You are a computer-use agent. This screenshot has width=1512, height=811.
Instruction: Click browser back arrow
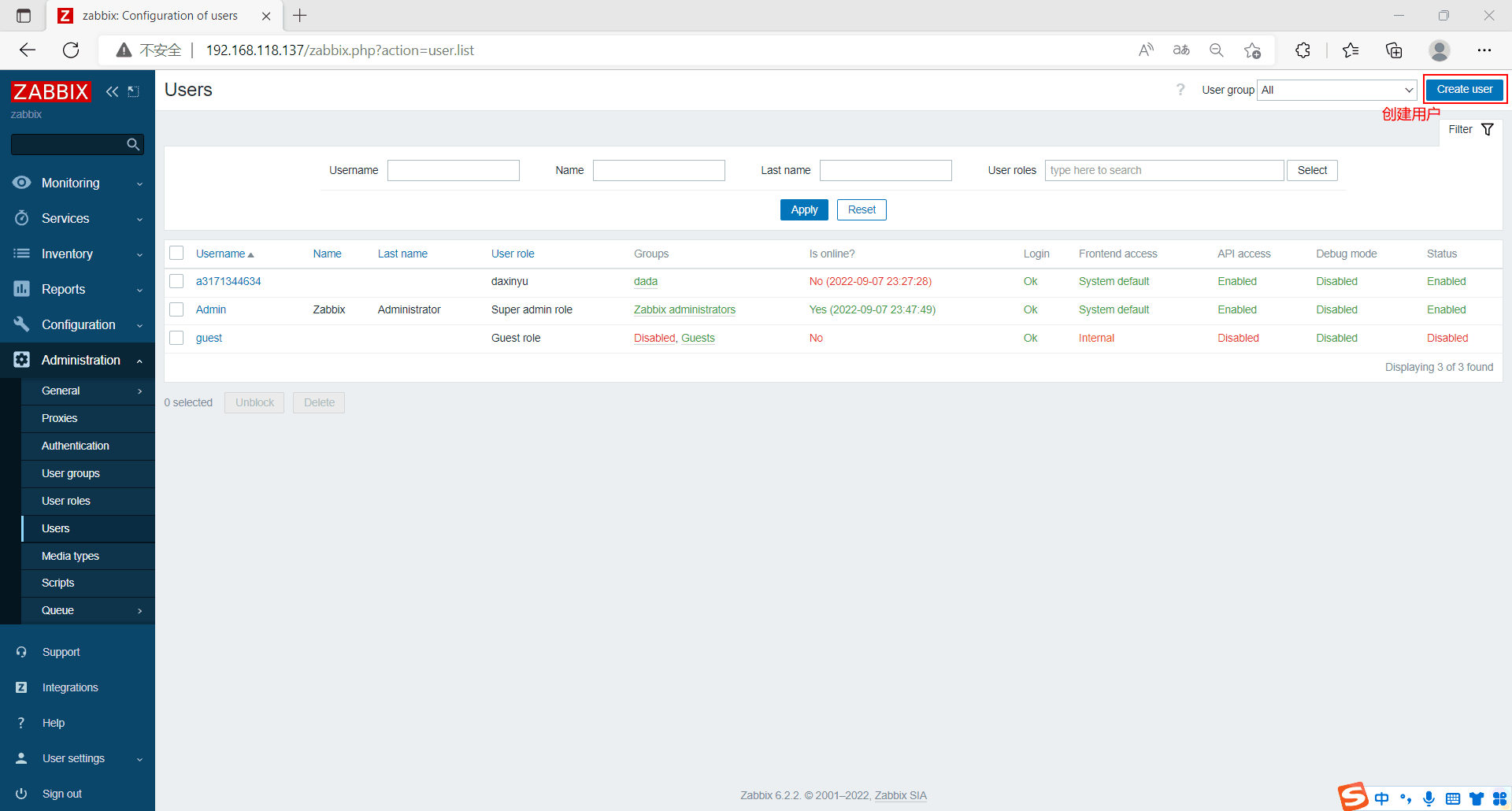coord(28,50)
